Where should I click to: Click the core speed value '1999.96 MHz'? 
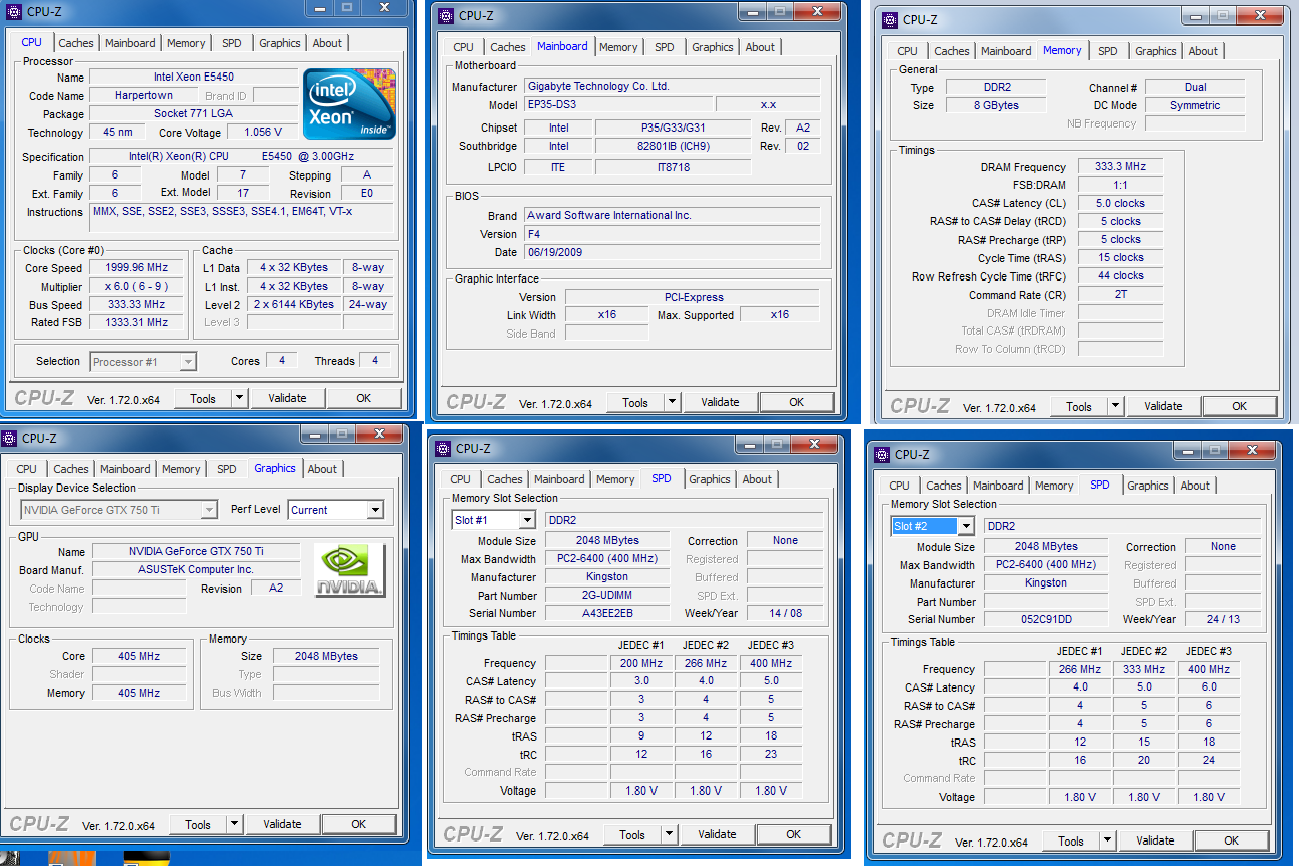click(137, 268)
